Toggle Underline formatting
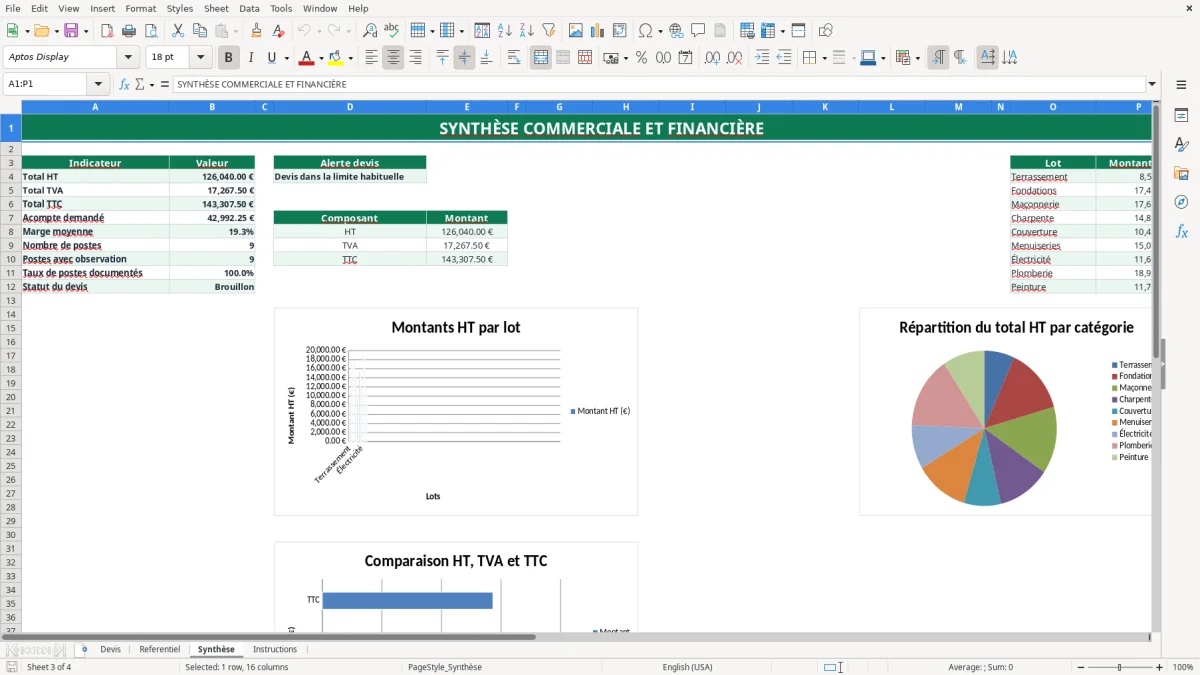Image resolution: width=1200 pixels, height=675 pixels. 271,58
